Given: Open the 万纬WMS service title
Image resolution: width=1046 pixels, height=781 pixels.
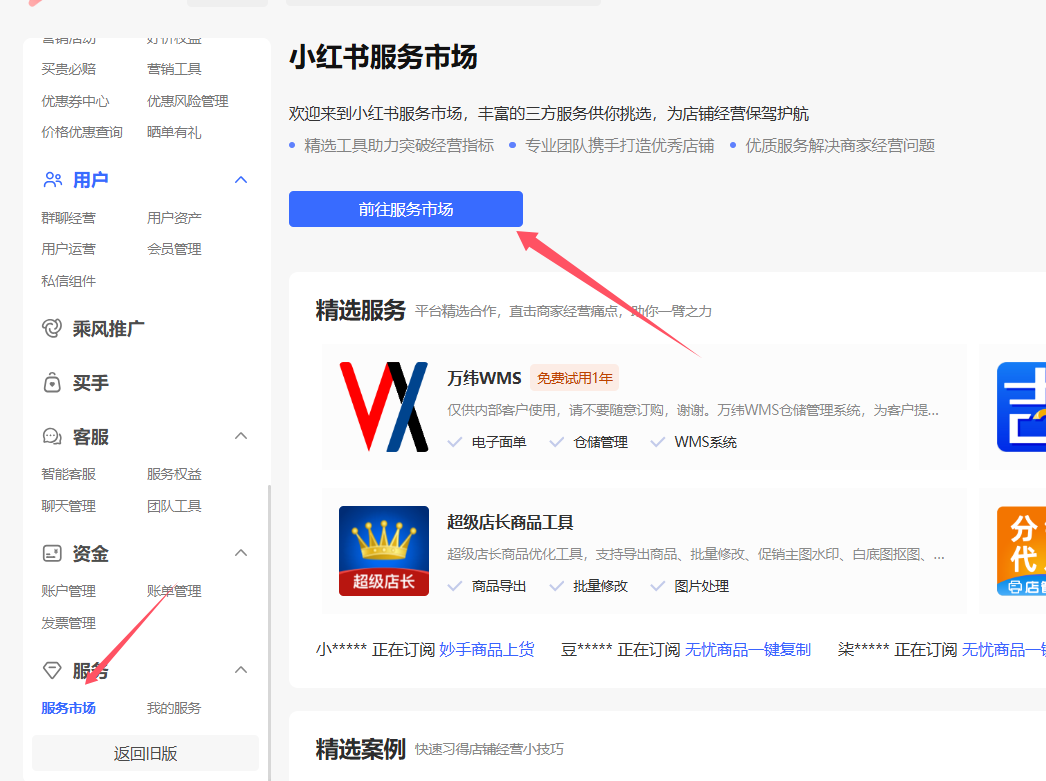Looking at the screenshot, I should coord(484,378).
